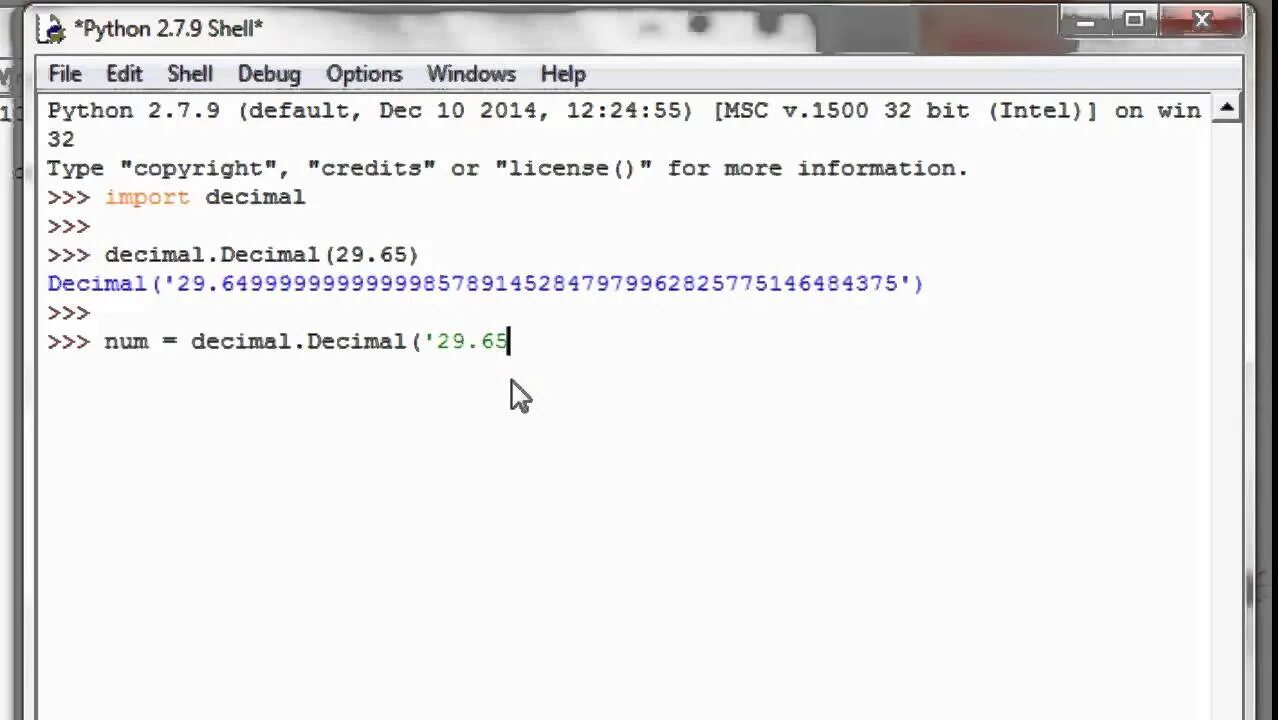Maximize the Python Shell window
The height and width of the screenshot is (720, 1278).
(x=1134, y=20)
